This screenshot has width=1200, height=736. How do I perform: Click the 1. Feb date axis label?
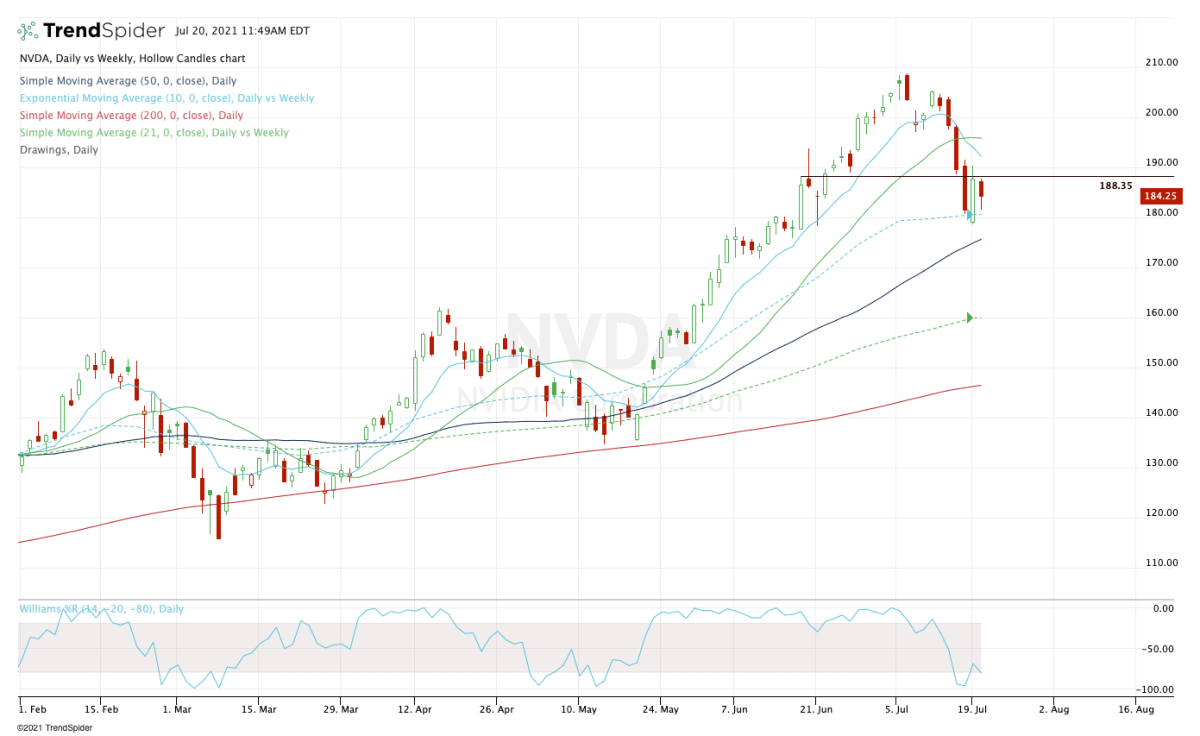point(33,708)
